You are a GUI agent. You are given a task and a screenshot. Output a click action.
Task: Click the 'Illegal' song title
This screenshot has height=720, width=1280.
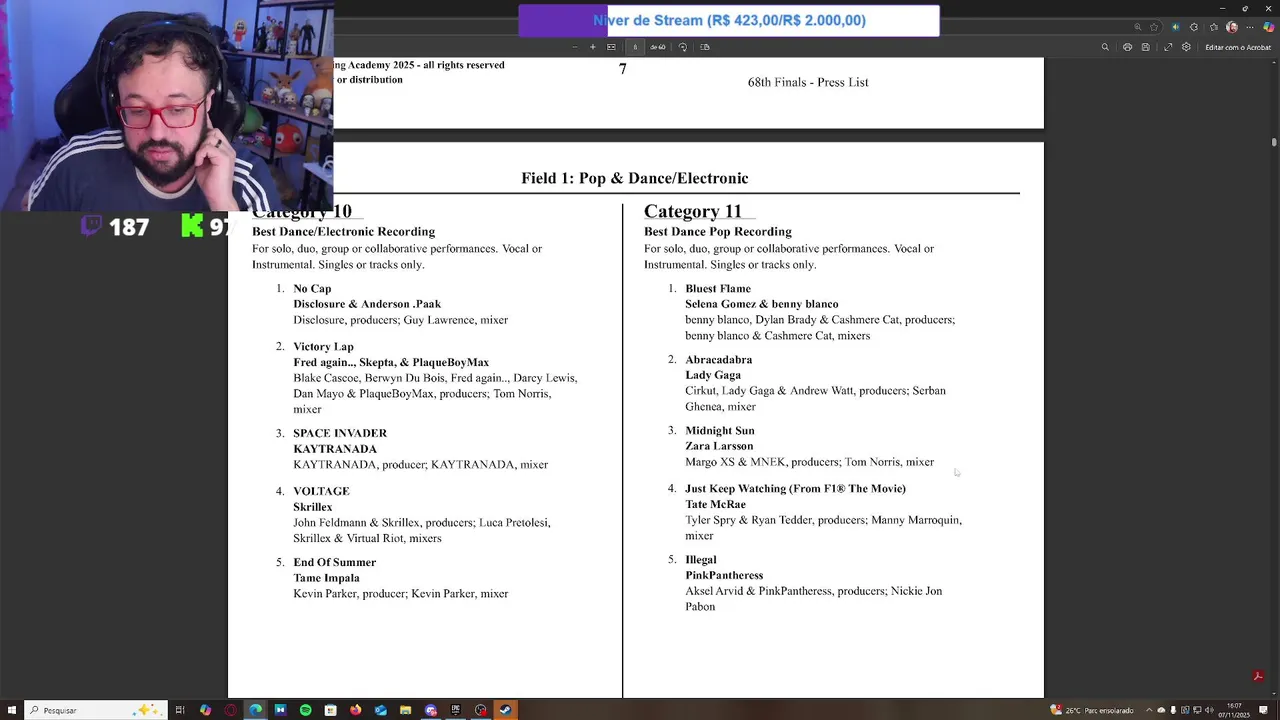point(701,560)
